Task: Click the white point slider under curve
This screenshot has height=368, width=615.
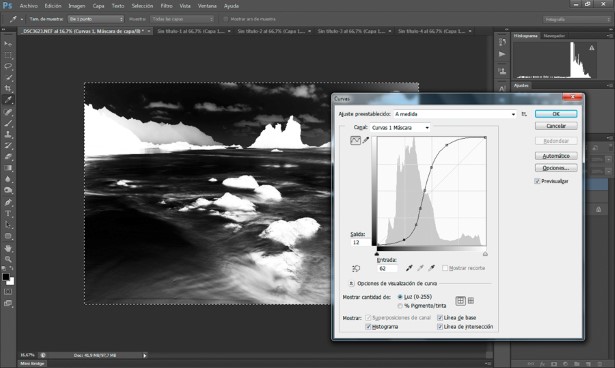Action: (x=485, y=254)
